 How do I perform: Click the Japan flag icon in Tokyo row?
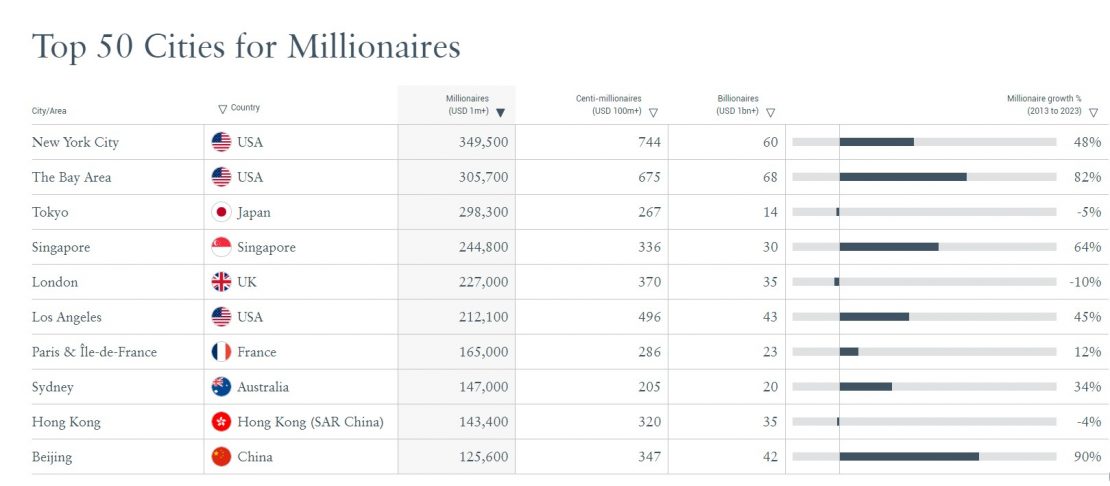click(x=221, y=212)
